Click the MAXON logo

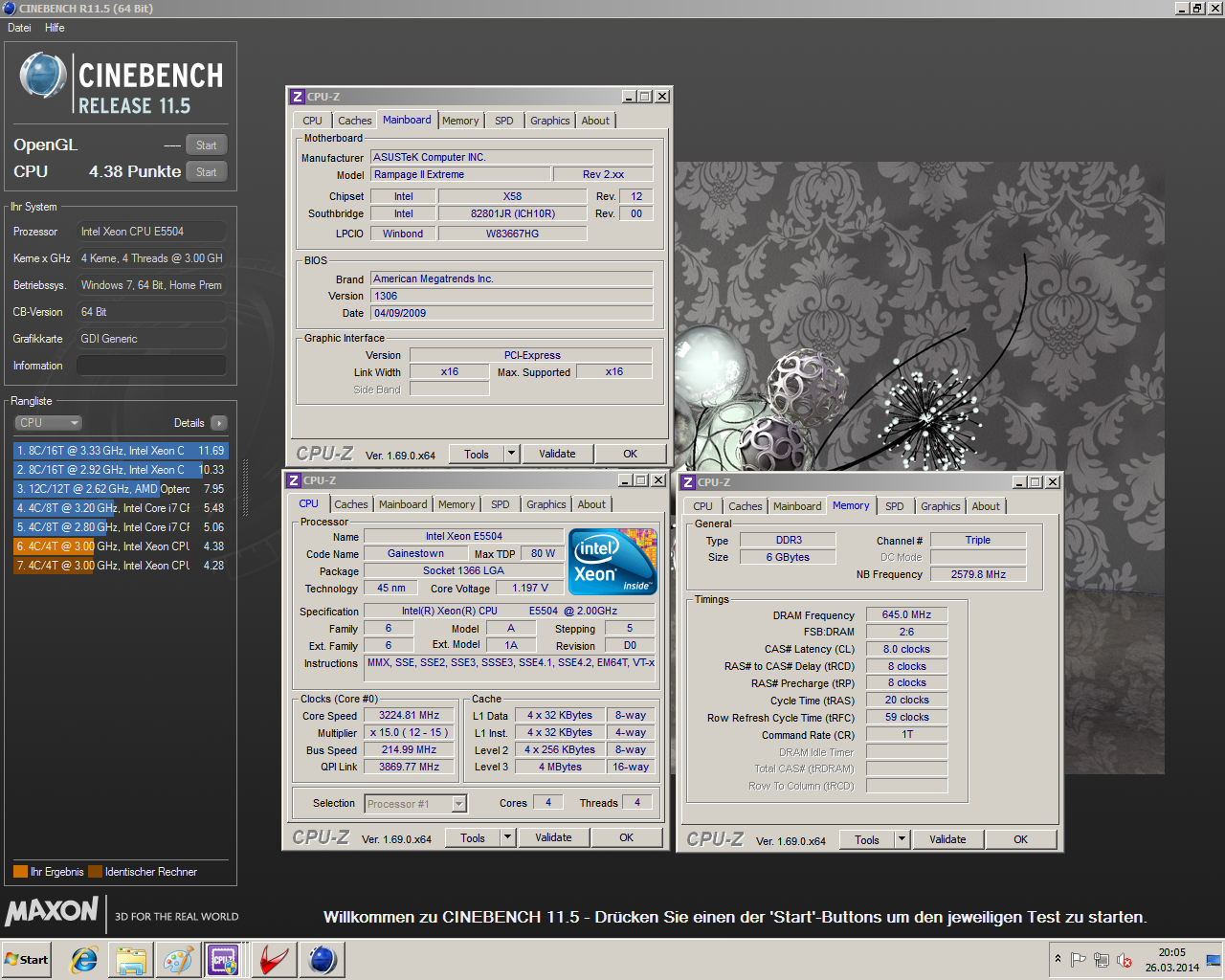click(52, 911)
